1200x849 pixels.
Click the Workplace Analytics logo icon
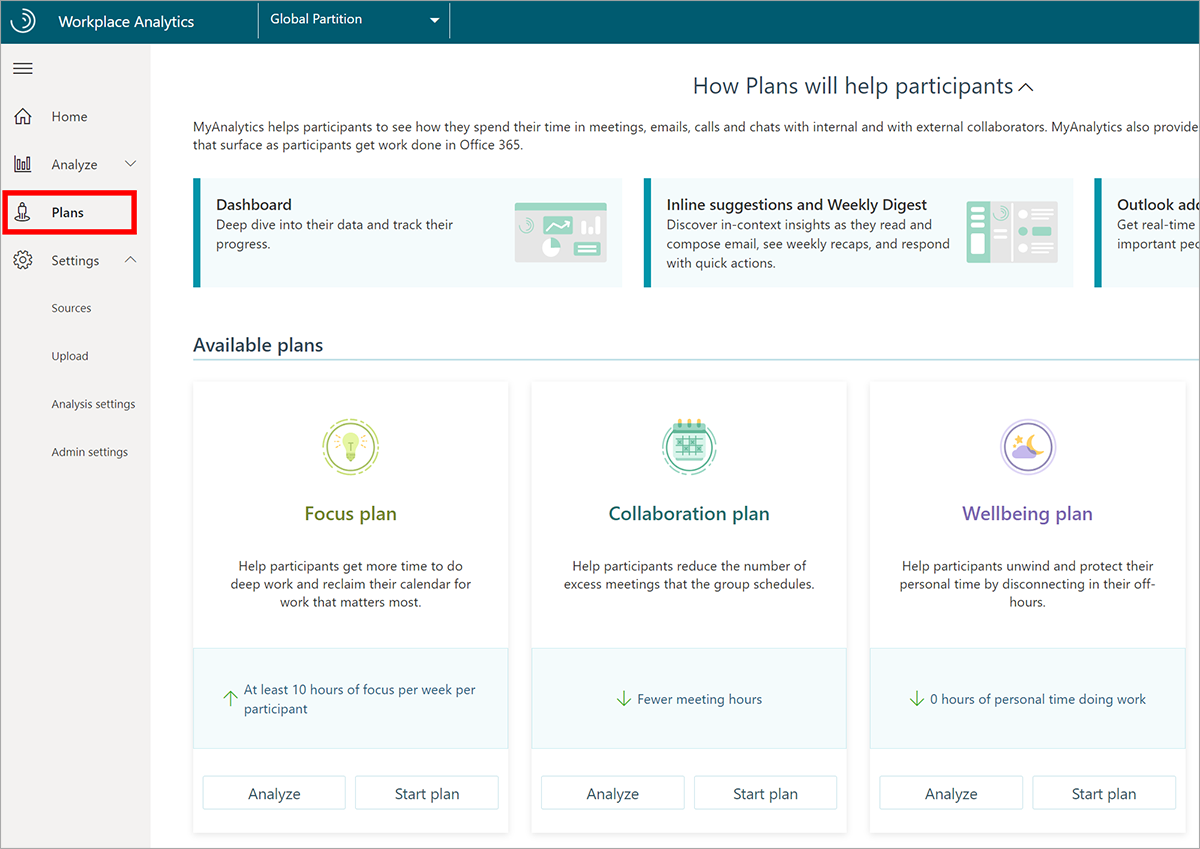pyautogui.click(x=23, y=21)
